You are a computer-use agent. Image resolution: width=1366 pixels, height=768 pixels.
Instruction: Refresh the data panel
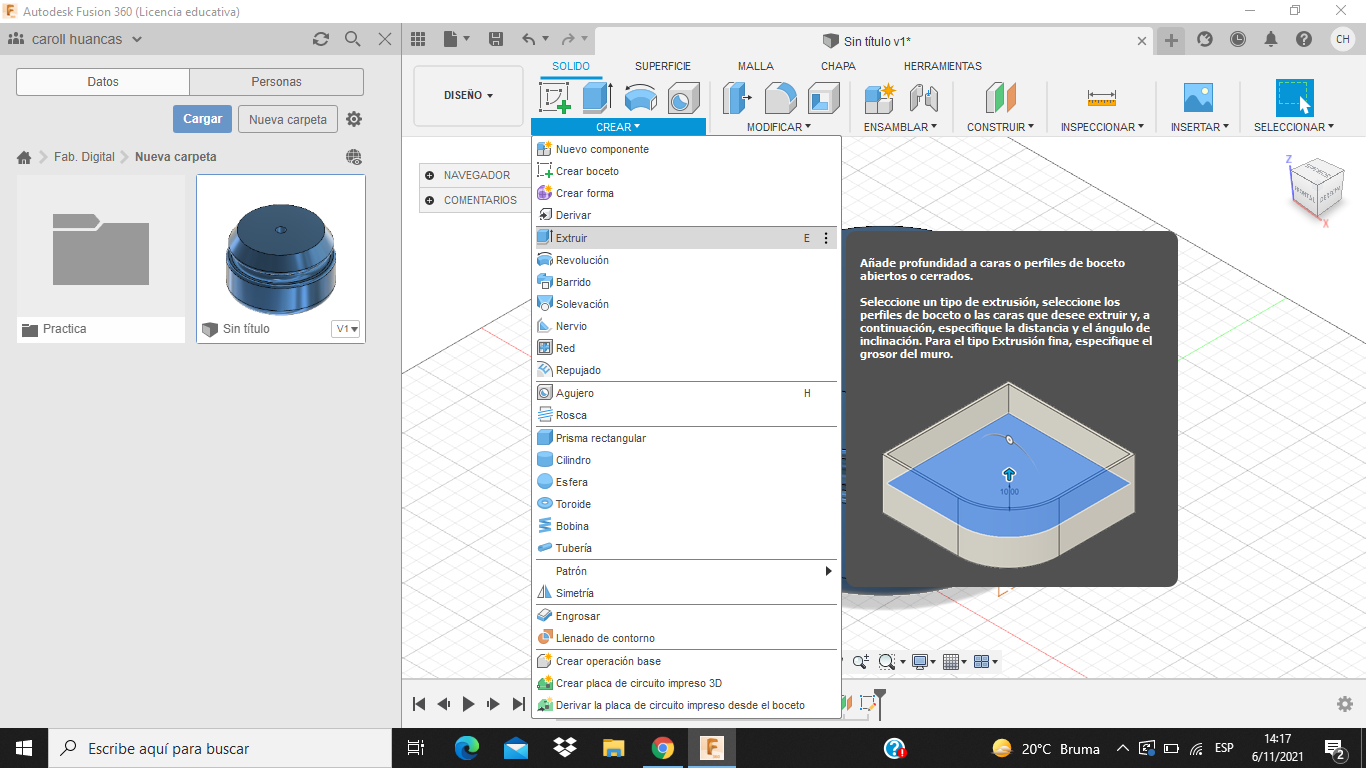(320, 39)
